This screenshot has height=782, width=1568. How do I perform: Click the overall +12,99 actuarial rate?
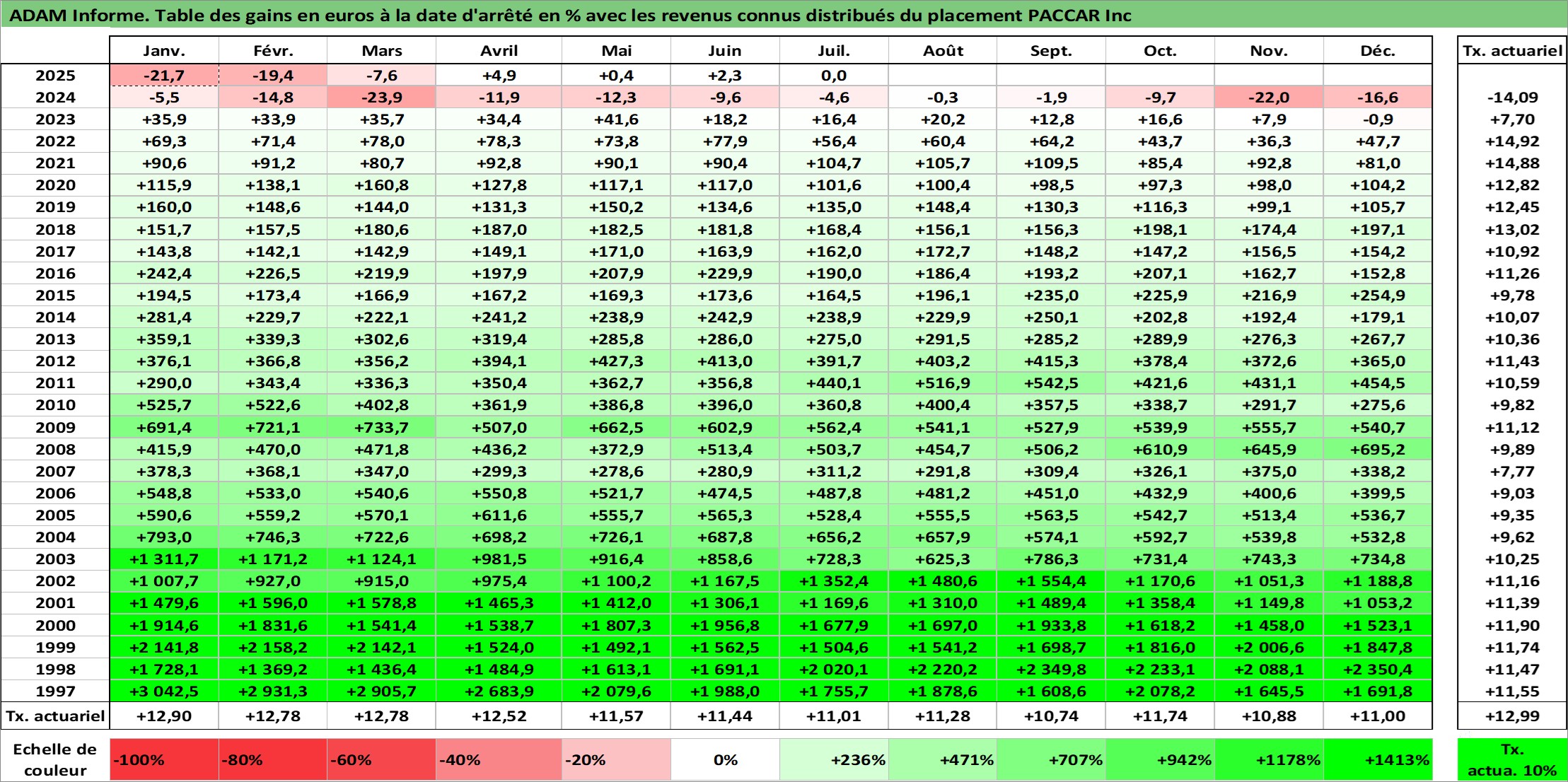[1512, 716]
